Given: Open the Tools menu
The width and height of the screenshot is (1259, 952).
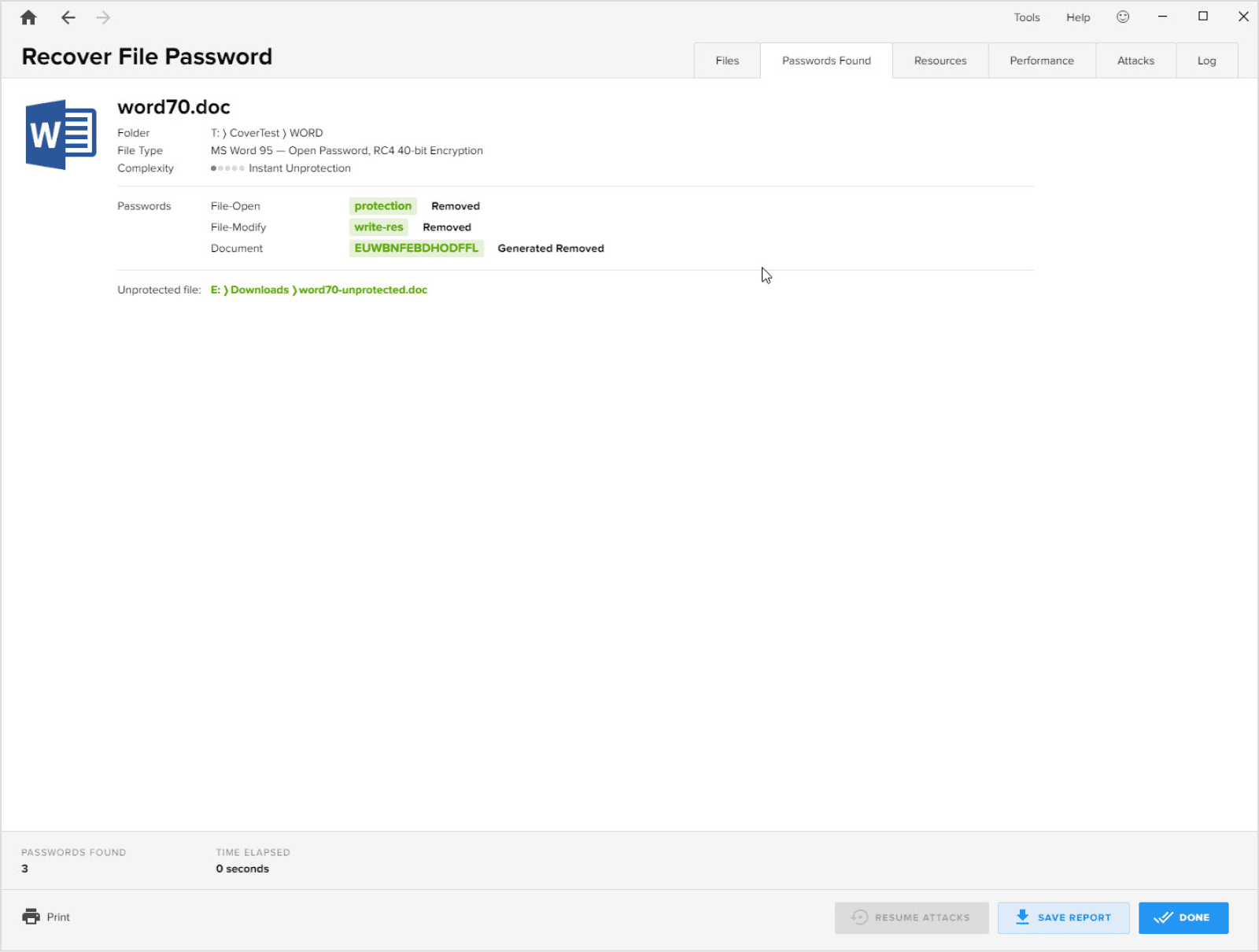Looking at the screenshot, I should [1026, 17].
